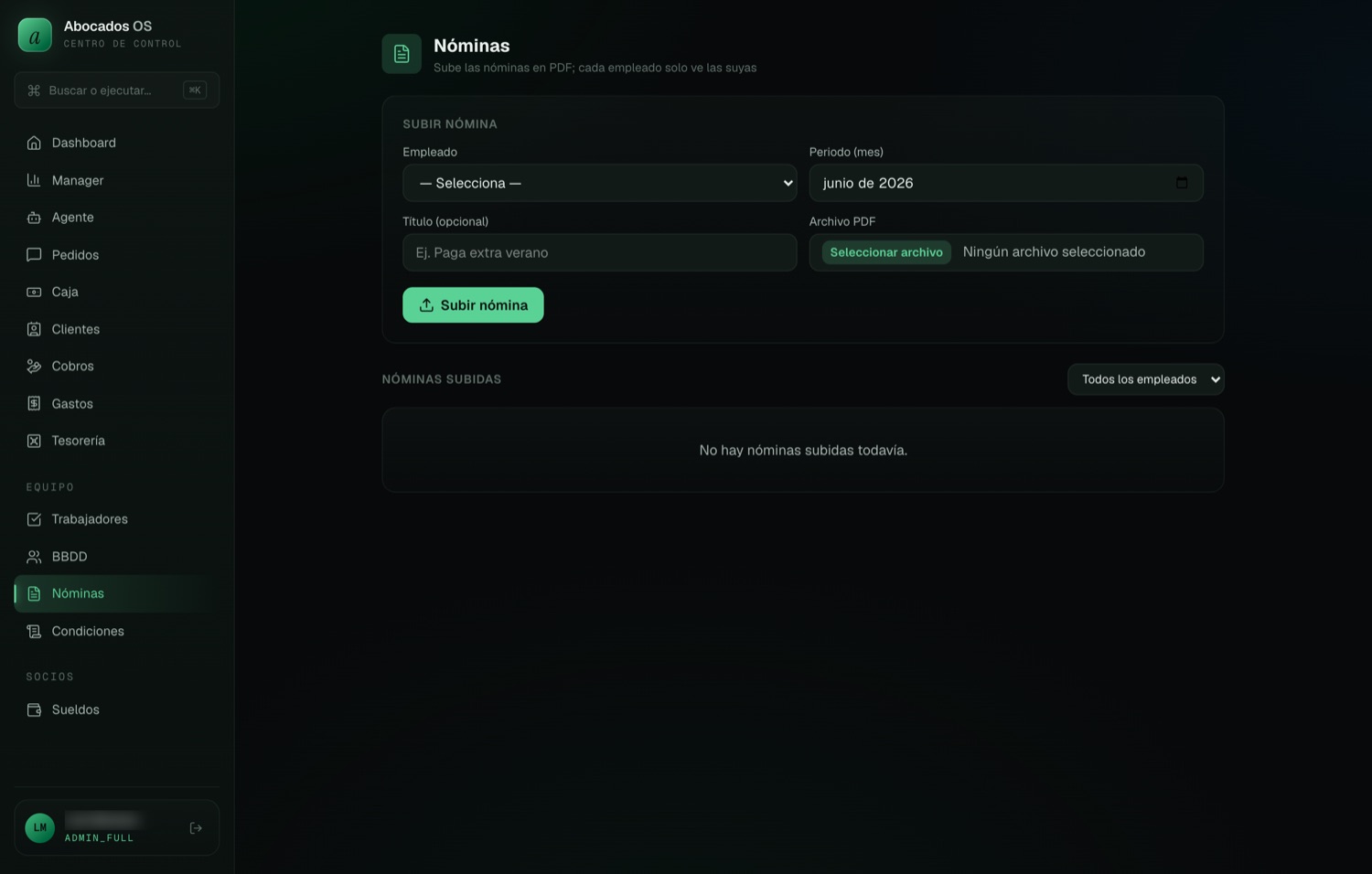Click the LM user avatar
This screenshot has width=1372, height=874.
40,828
